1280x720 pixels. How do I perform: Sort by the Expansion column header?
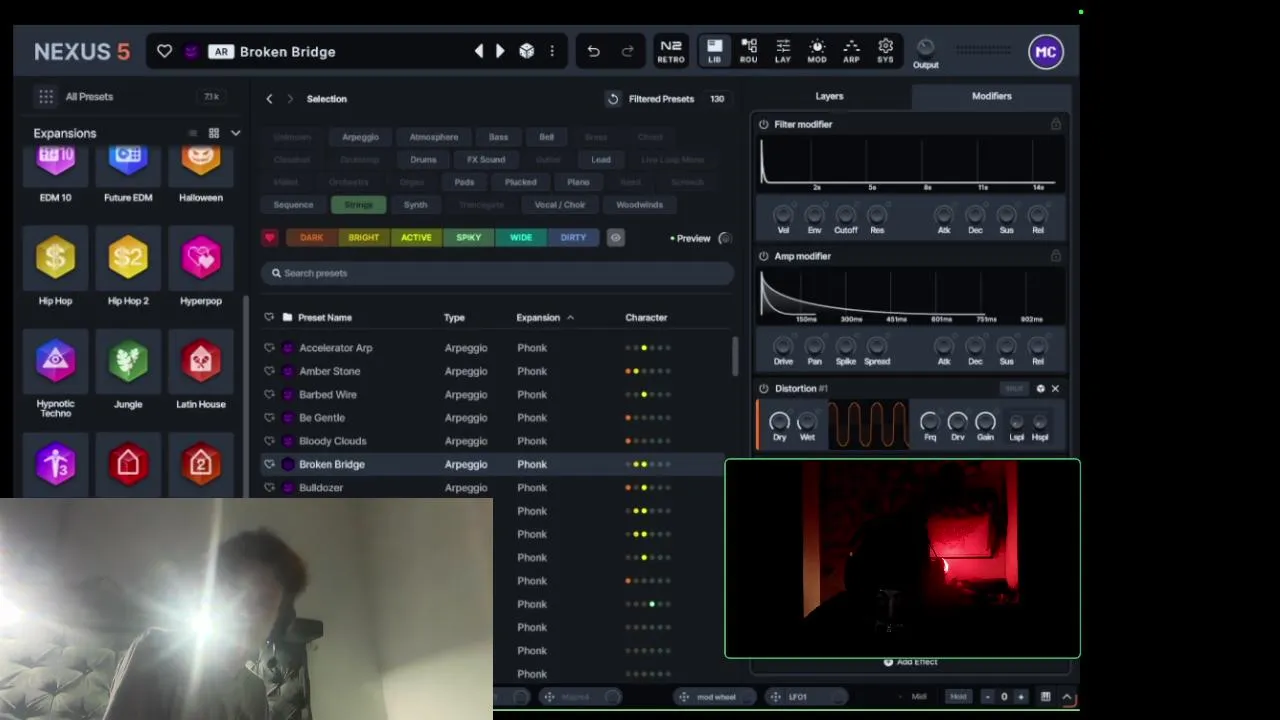(x=545, y=318)
